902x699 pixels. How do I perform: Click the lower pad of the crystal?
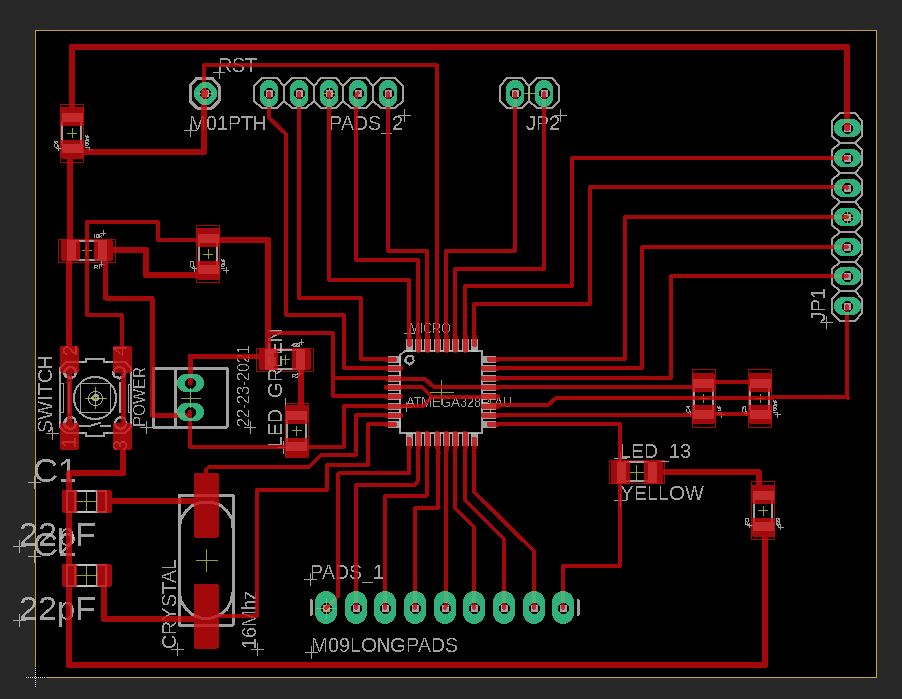[x=207, y=616]
